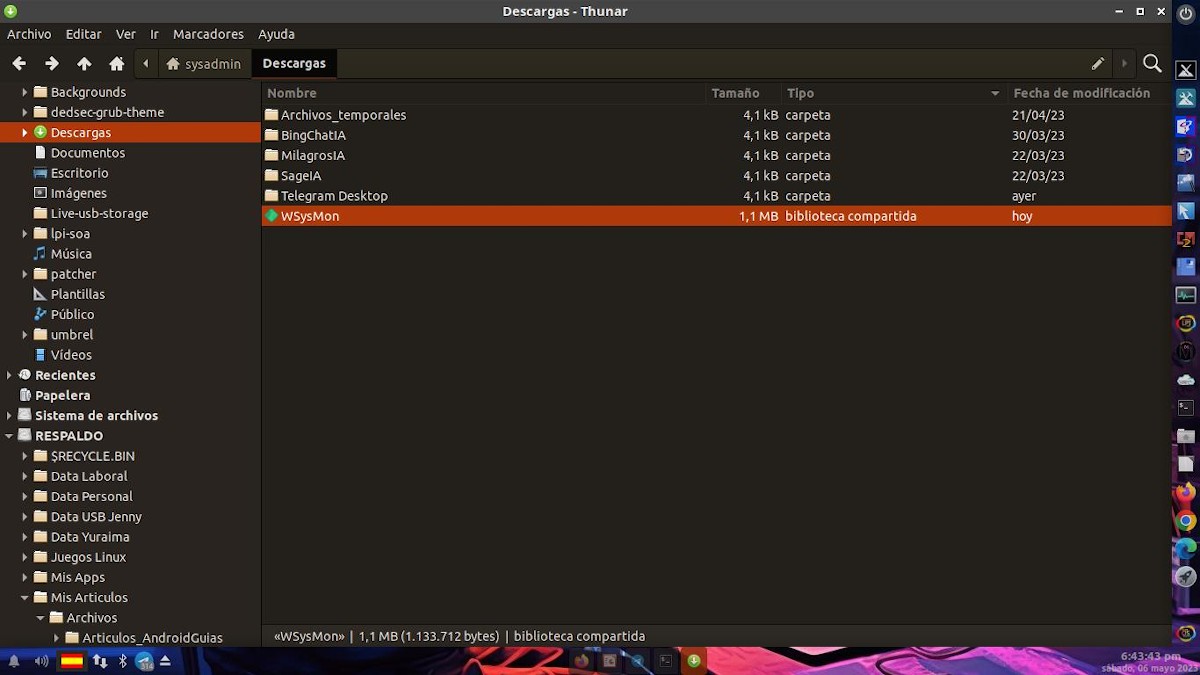The height and width of the screenshot is (675, 1200).
Task: Click the network up-down arrows tray icon
Action: point(100,661)
